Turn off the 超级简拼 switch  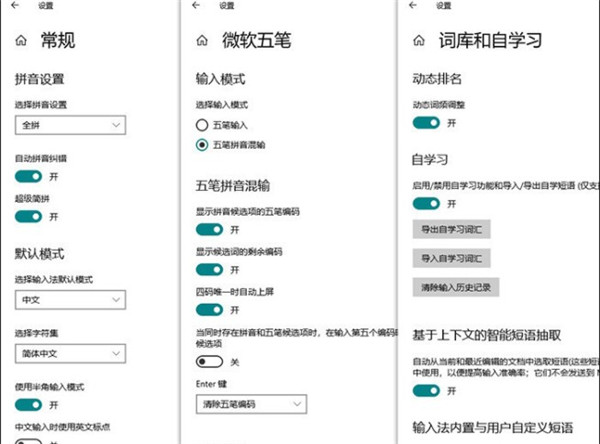tap(29, 216)
